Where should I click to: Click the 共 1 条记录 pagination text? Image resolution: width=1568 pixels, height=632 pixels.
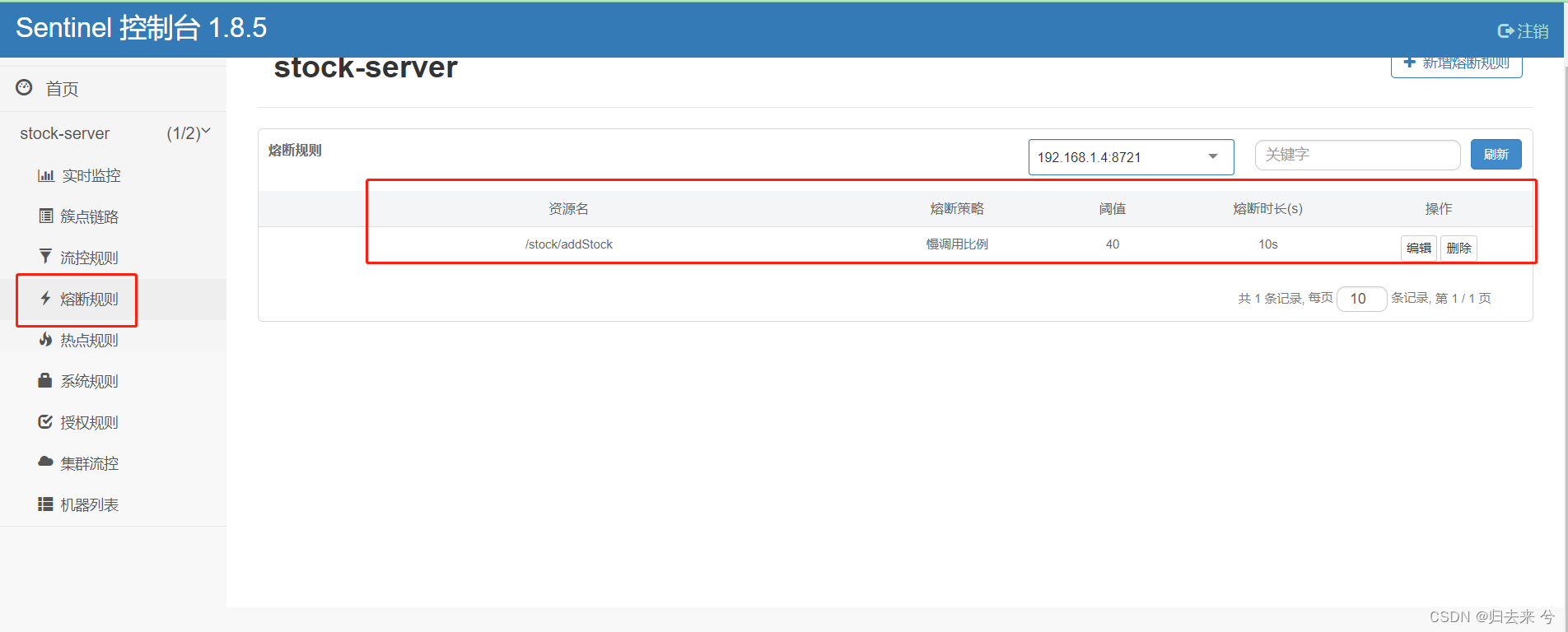pos(1271,299)
